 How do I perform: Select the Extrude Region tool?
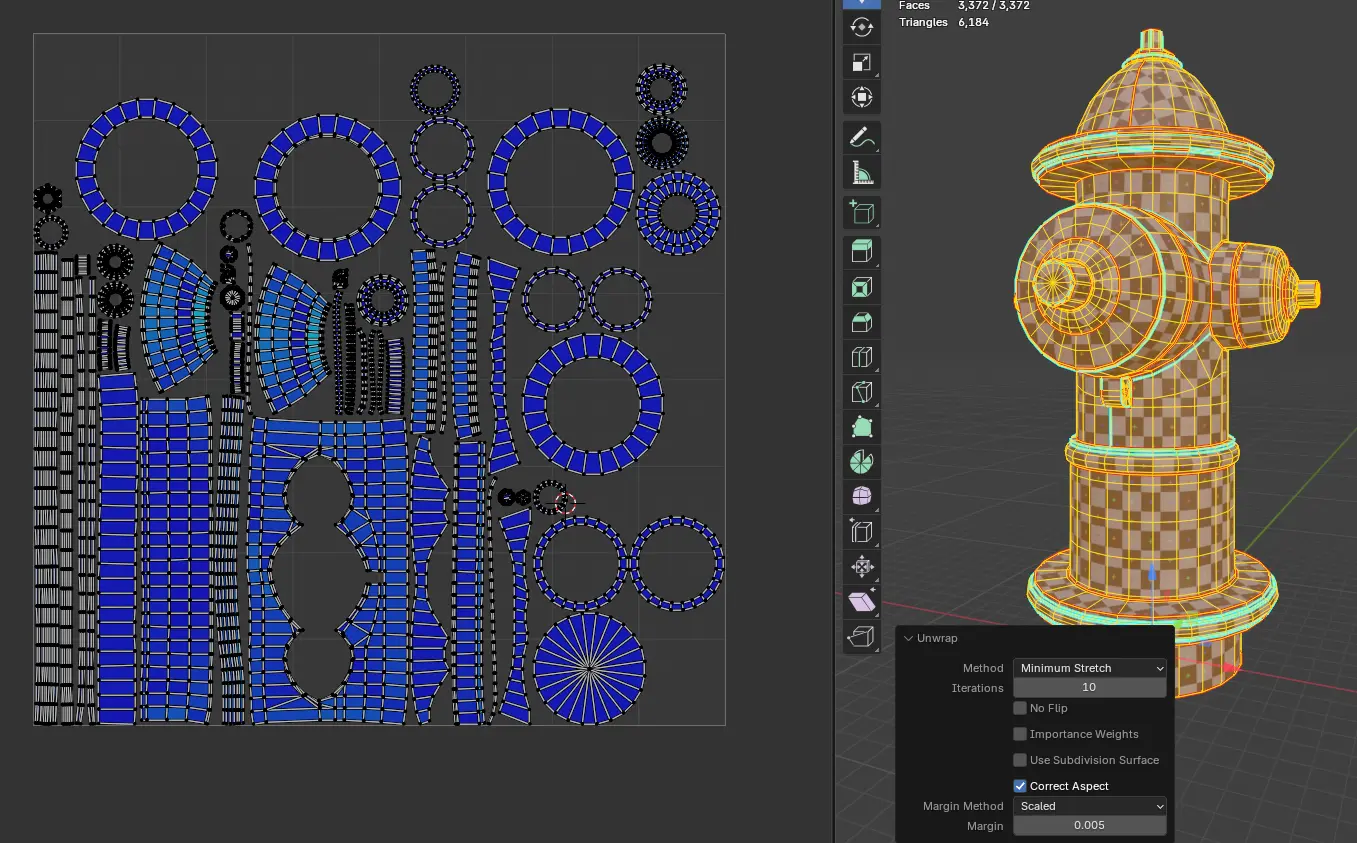pyautogui.click(x=861, y=252)
